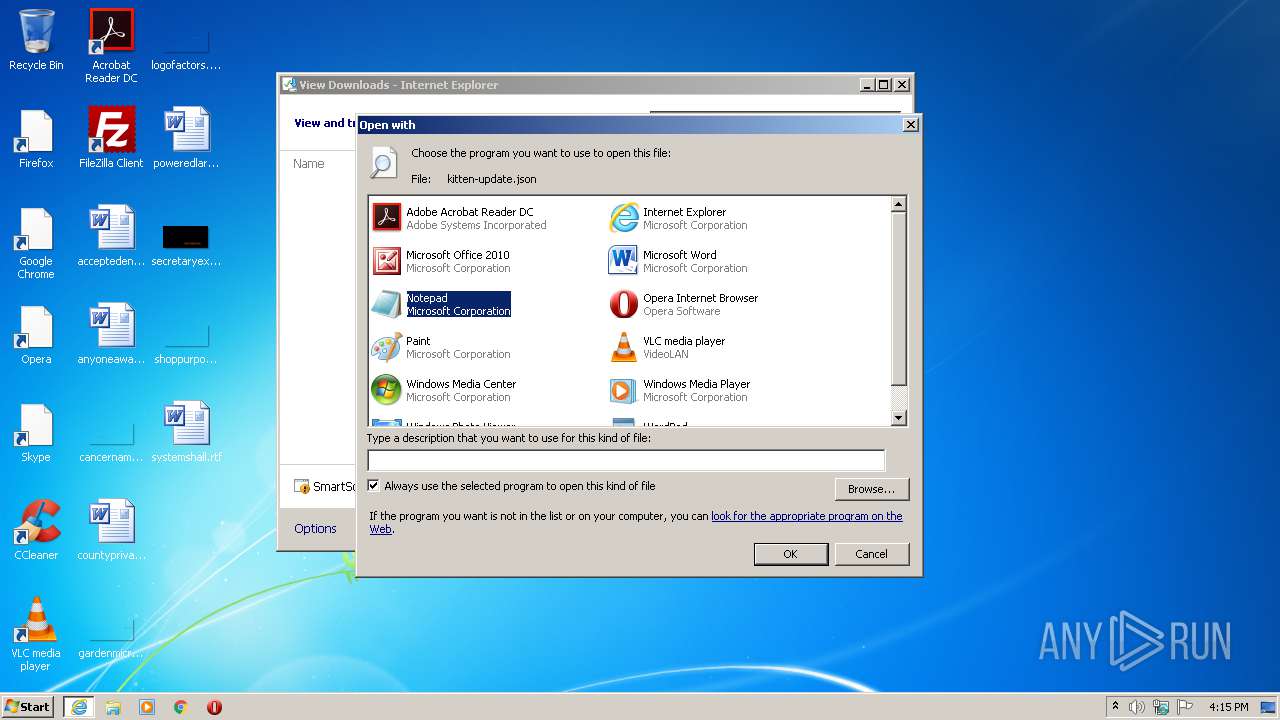The image size is (1280, 720).
Task: Click the Browse... button
Action: 871,489
